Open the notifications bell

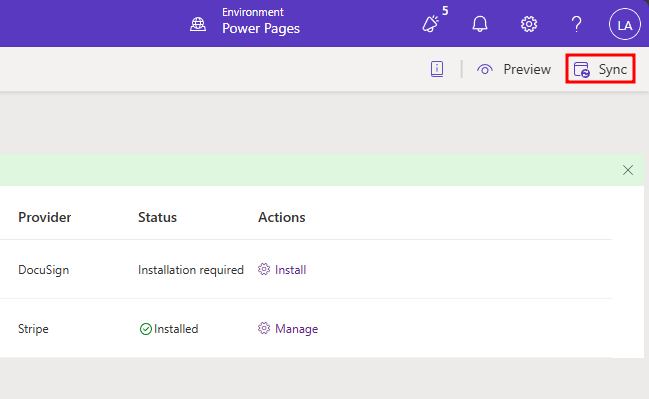point(480,24)
